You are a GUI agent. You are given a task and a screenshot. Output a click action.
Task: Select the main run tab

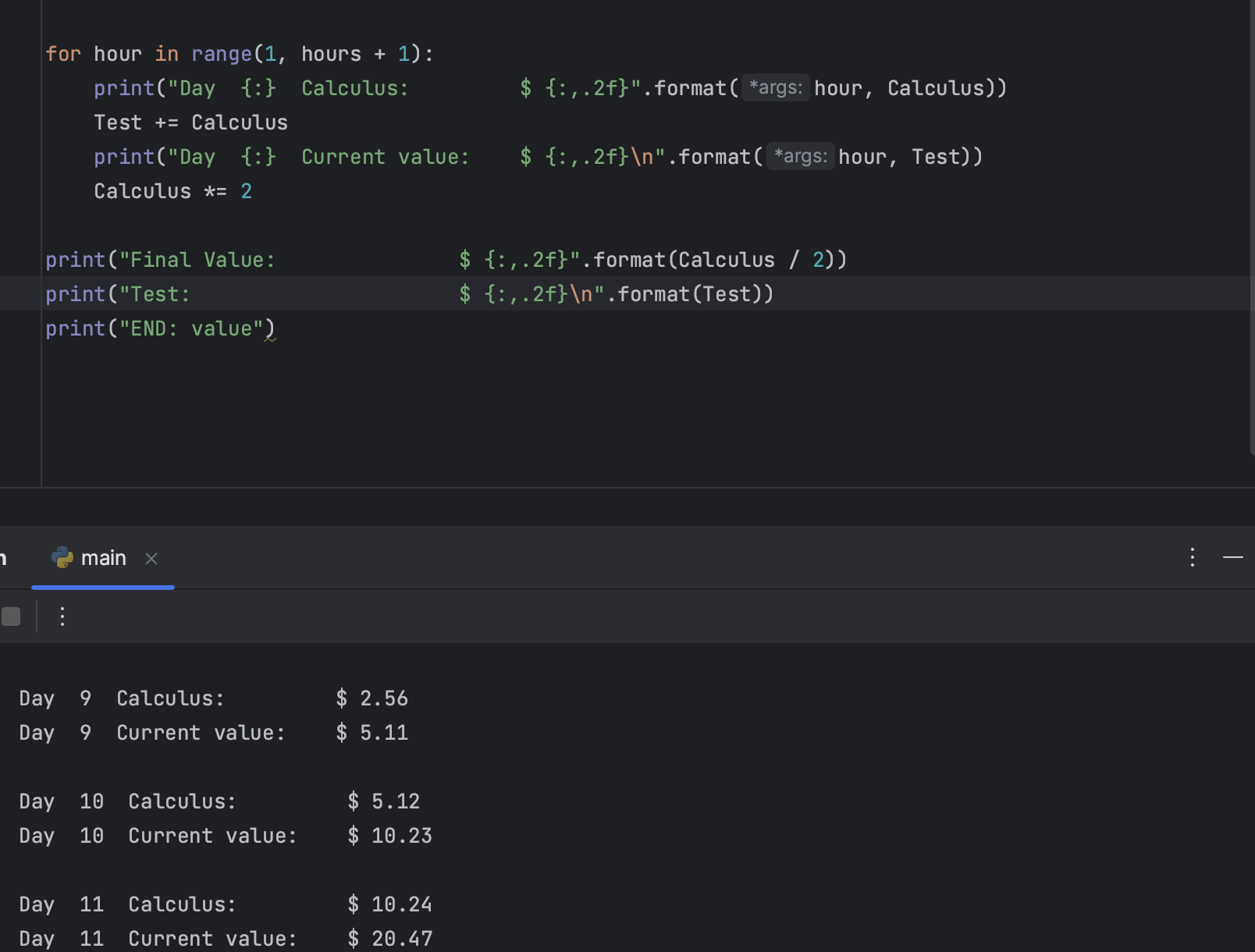[104, 558]
